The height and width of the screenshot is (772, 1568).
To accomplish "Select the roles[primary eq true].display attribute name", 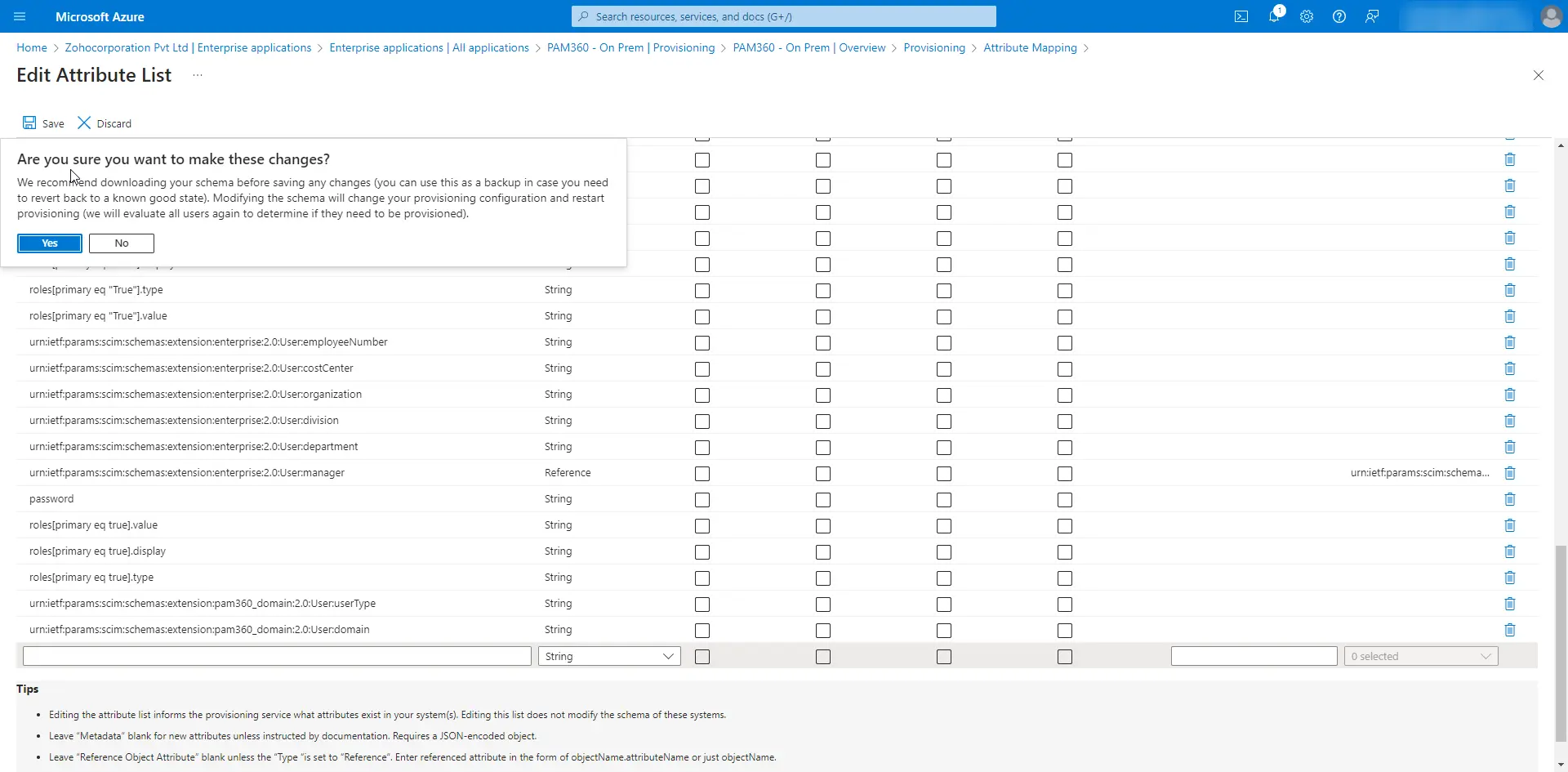I will (x=97, y=551).
